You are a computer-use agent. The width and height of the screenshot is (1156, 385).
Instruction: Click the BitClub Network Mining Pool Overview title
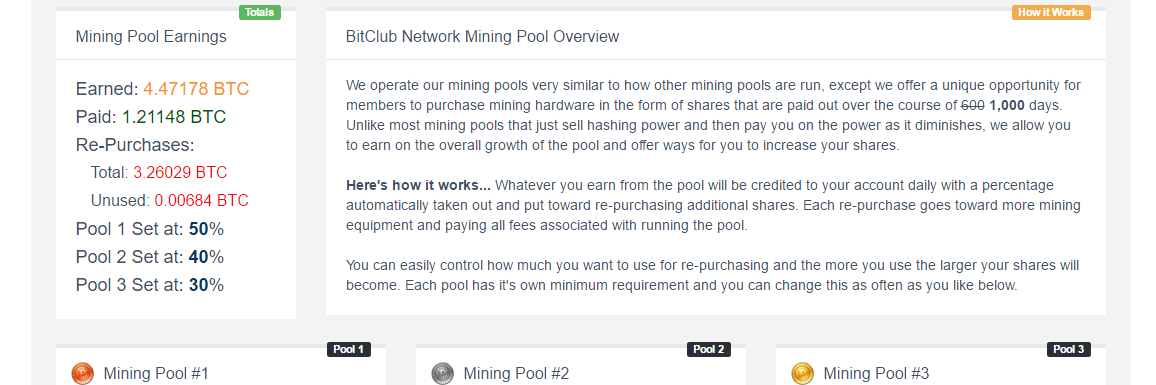(x=482, y=37)
